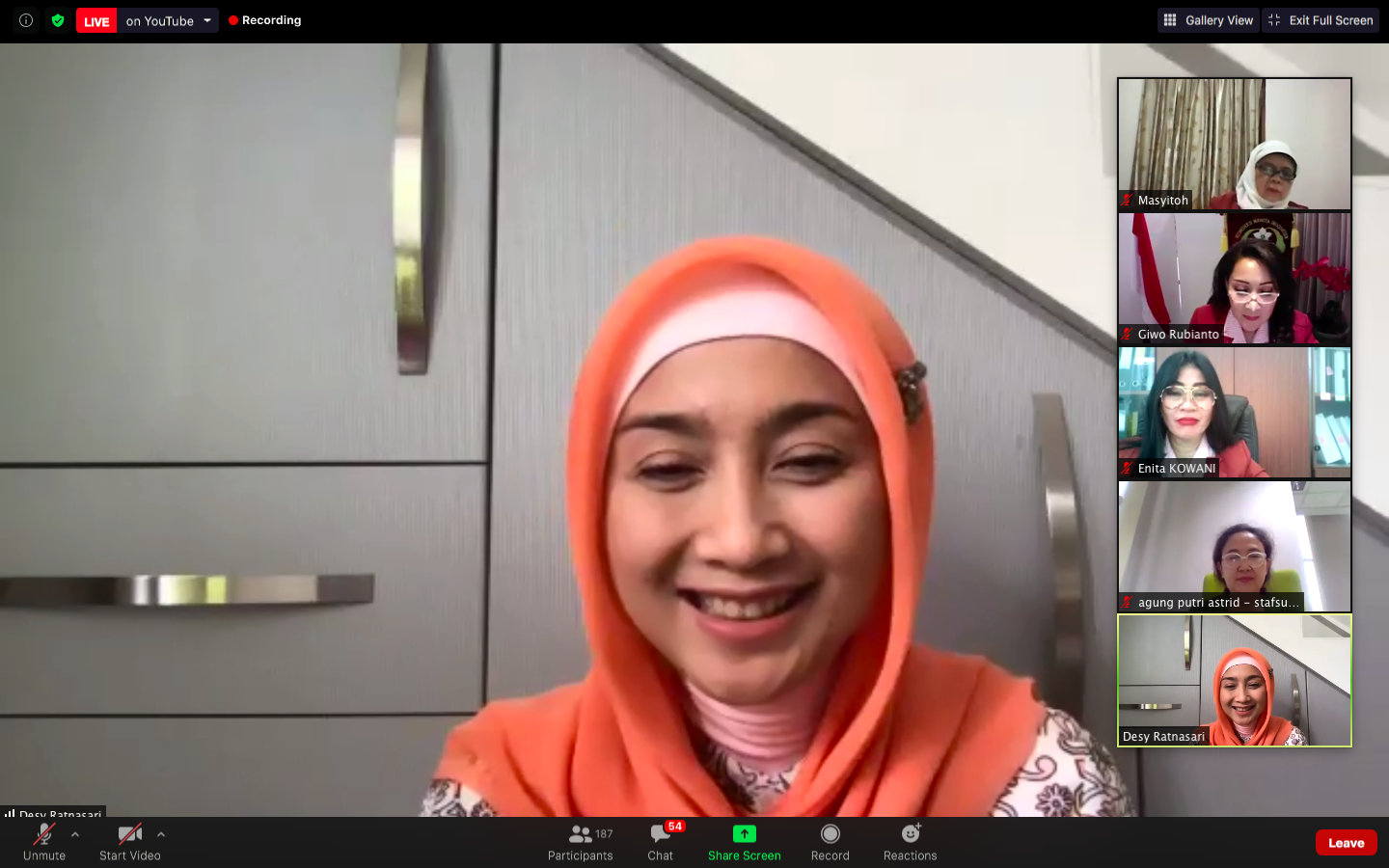Open the meeting information icon
The width and height of the screenshot is (1389, 868).
click(26, 20)
